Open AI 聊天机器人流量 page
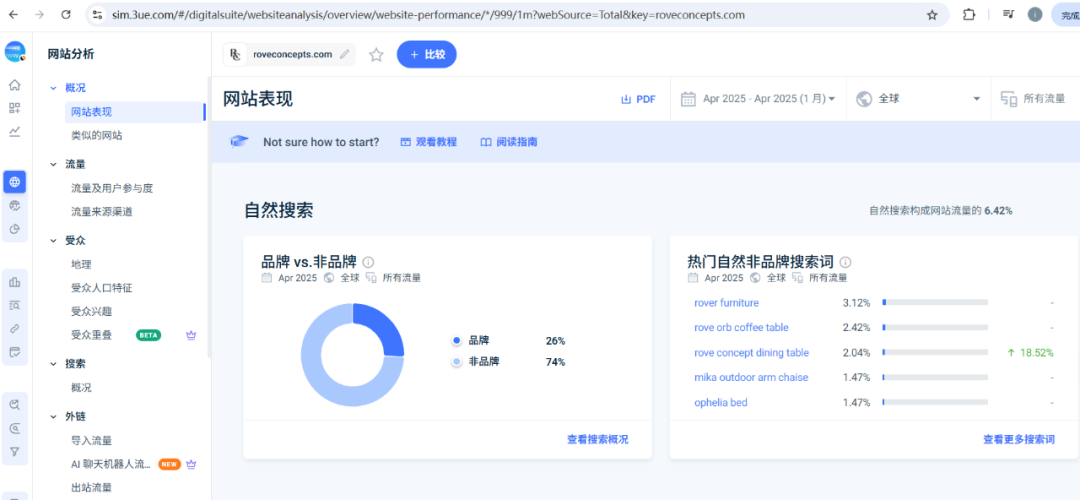1080x500 pixels. tap(111, 464)
